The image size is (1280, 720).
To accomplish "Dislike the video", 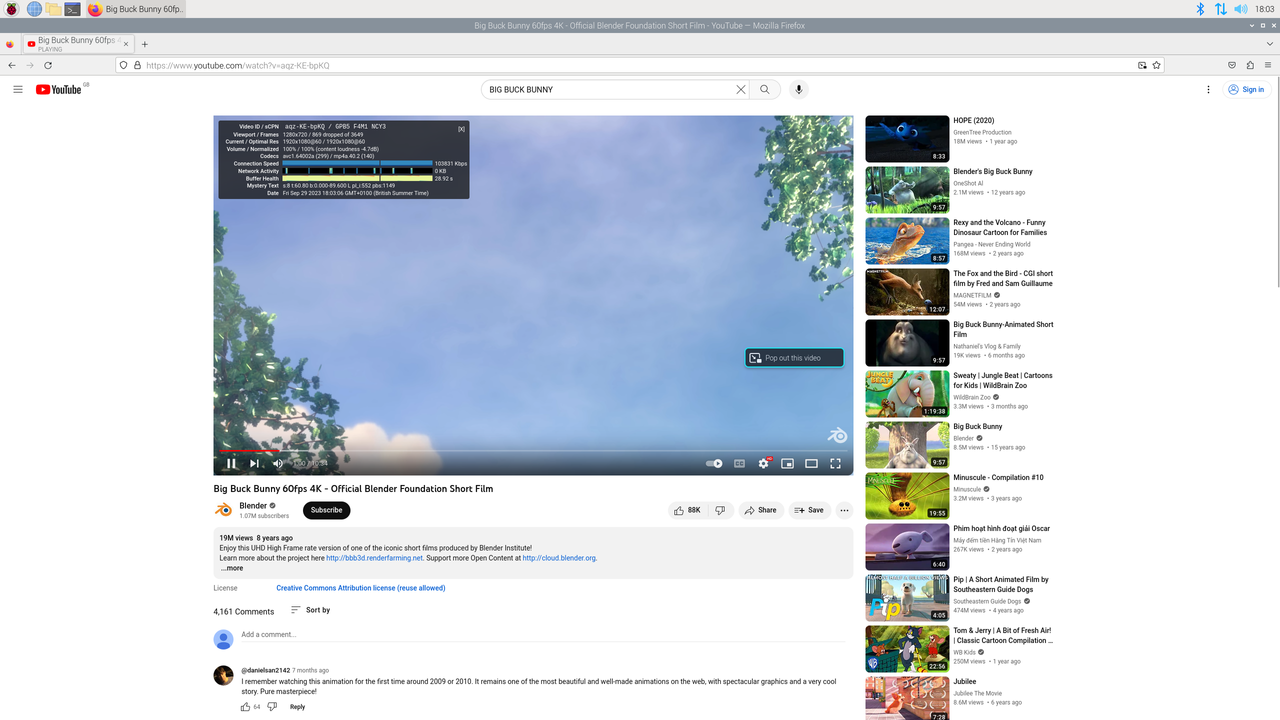I will click(x=720, y=510).
